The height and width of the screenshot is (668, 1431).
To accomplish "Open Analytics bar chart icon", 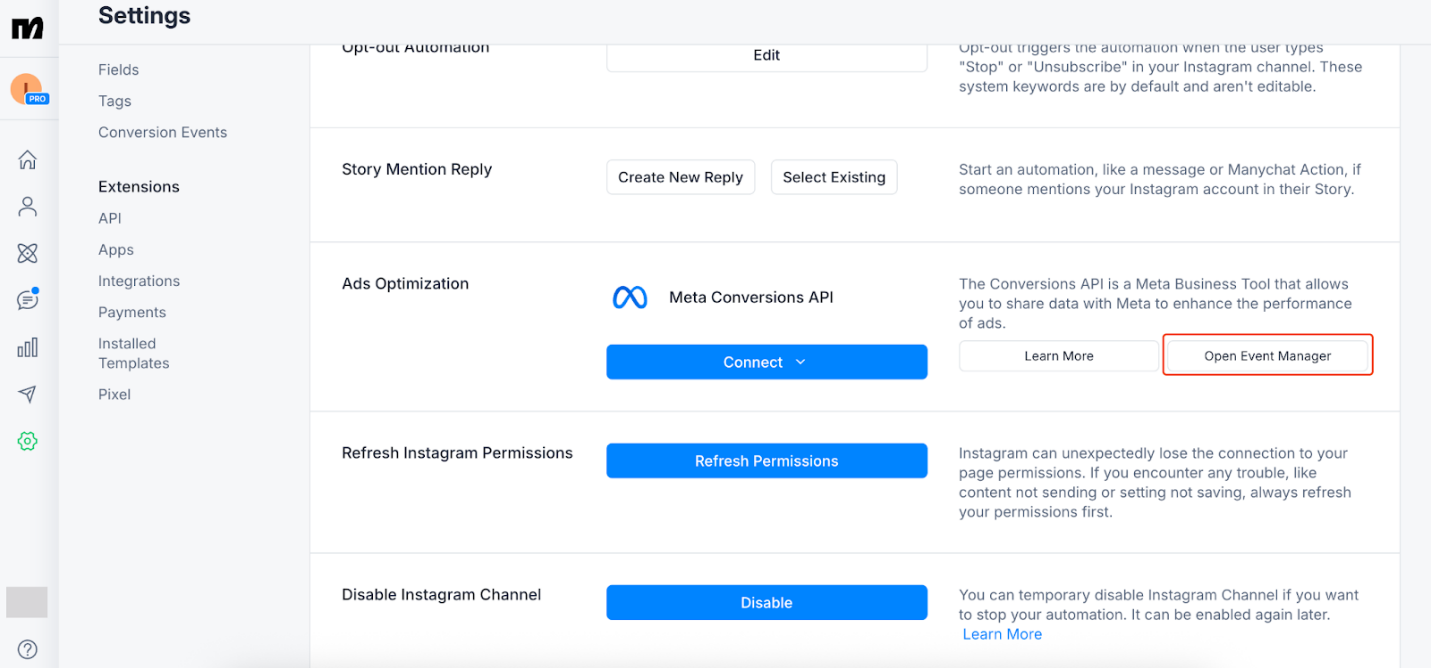I will [x=28, y=347].
